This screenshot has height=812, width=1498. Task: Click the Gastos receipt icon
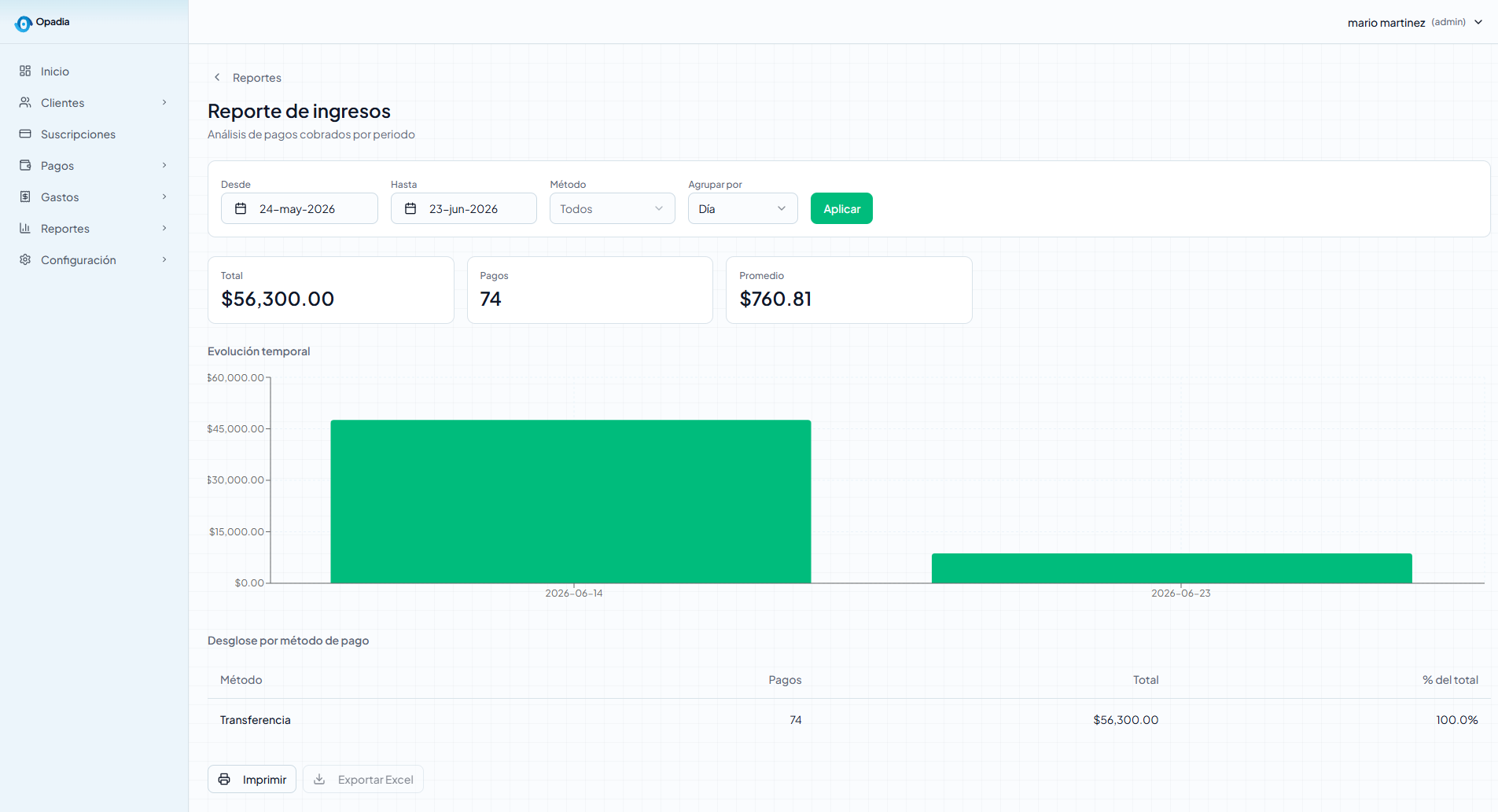[x=25, y=197]
